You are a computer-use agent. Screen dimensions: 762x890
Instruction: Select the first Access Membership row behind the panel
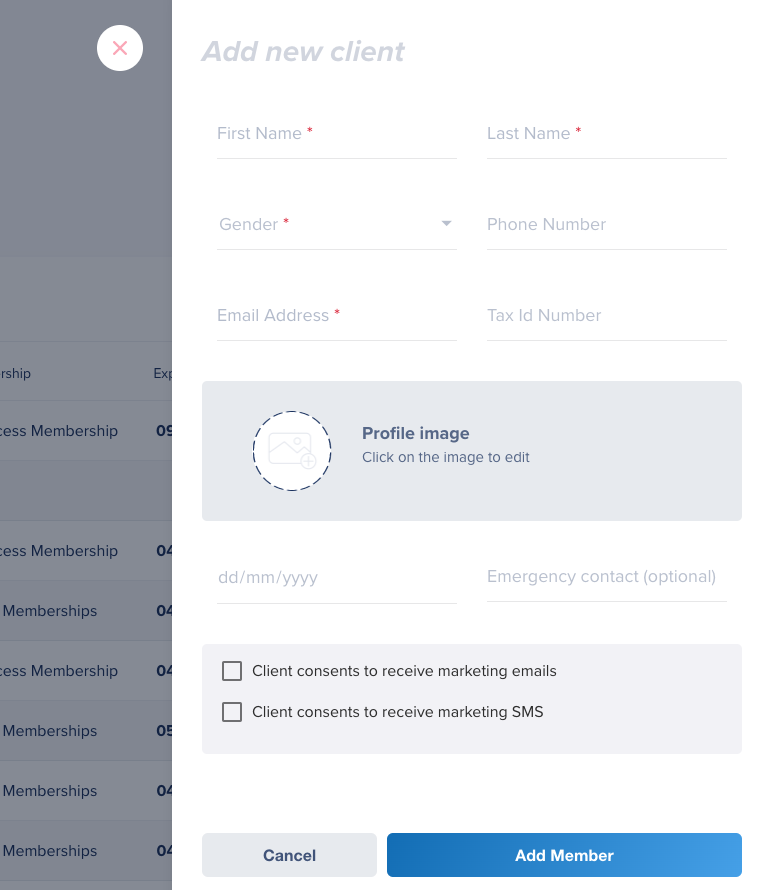(x=86, y=431)
